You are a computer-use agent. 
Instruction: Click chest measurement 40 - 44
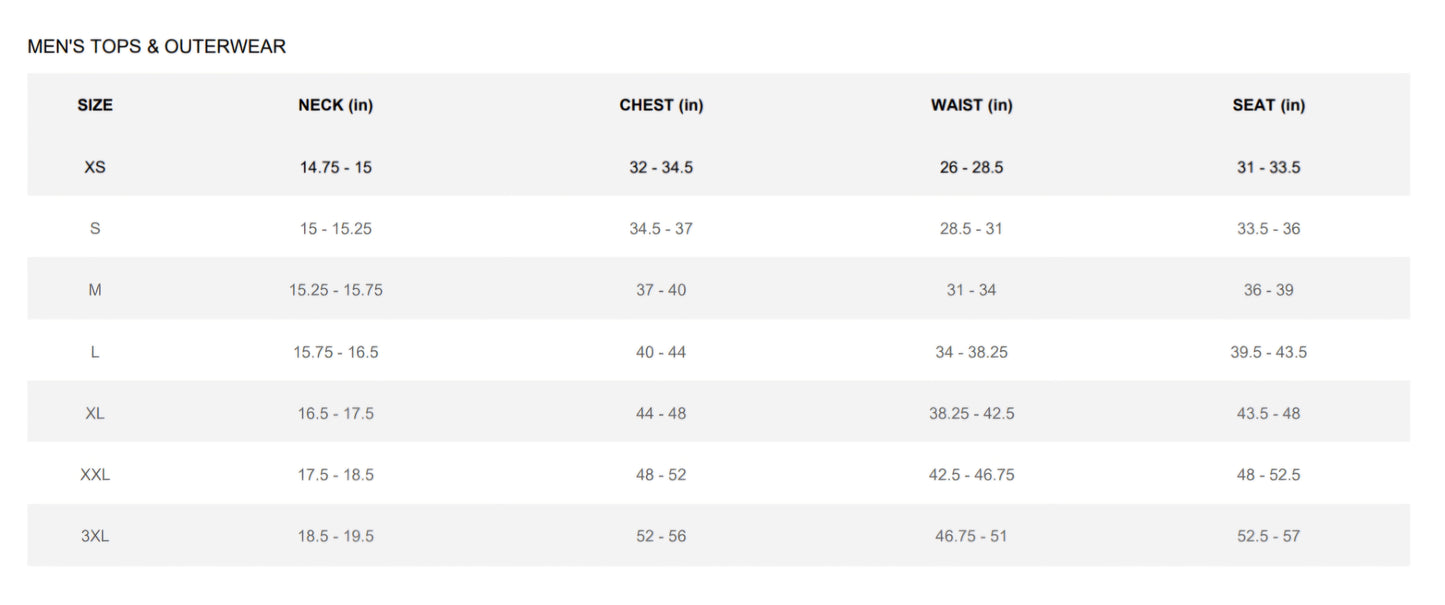(x=661, y=352)
